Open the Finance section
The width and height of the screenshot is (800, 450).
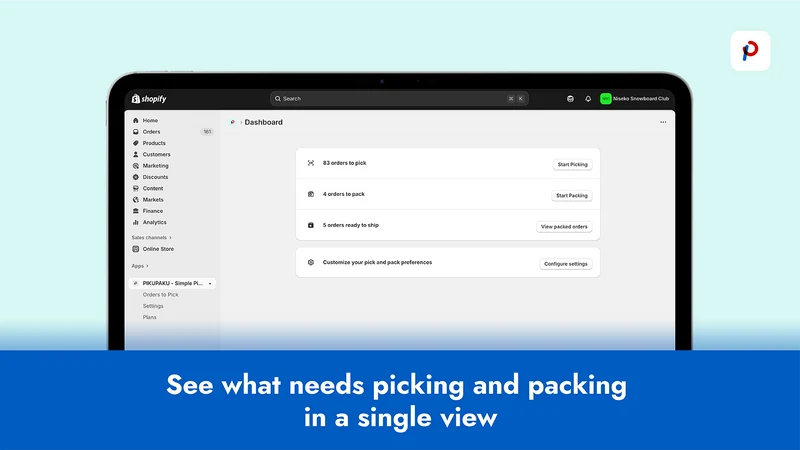(x=153, y=211)
